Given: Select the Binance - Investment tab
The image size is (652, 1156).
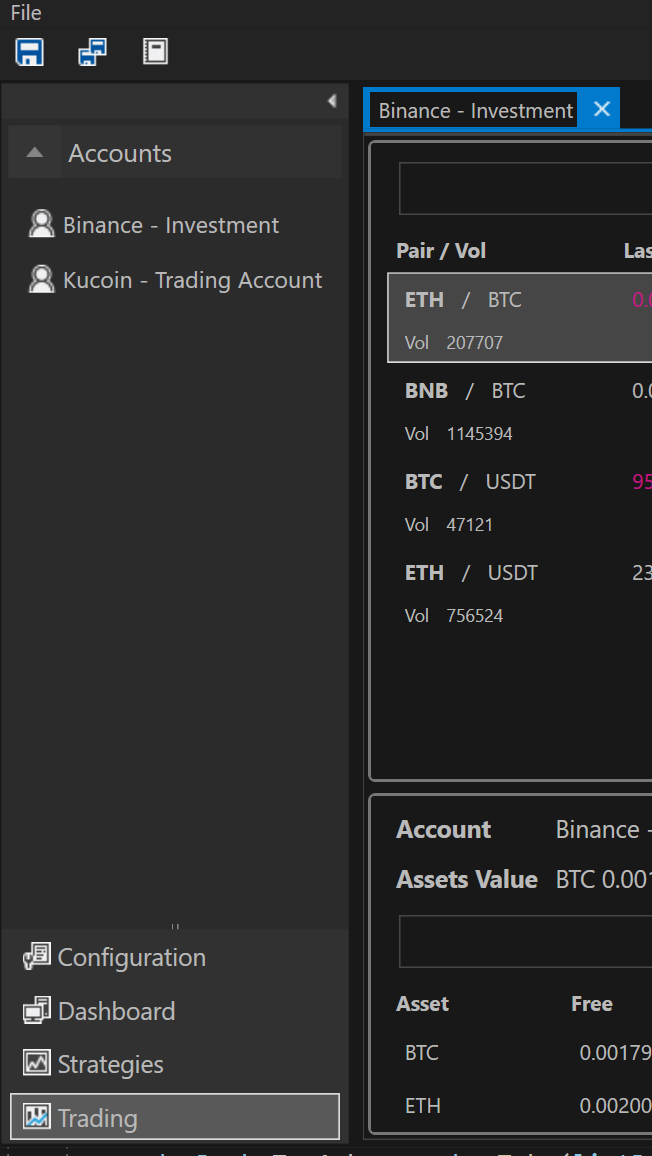Looking at the screenshot, I should click(475, 110).
